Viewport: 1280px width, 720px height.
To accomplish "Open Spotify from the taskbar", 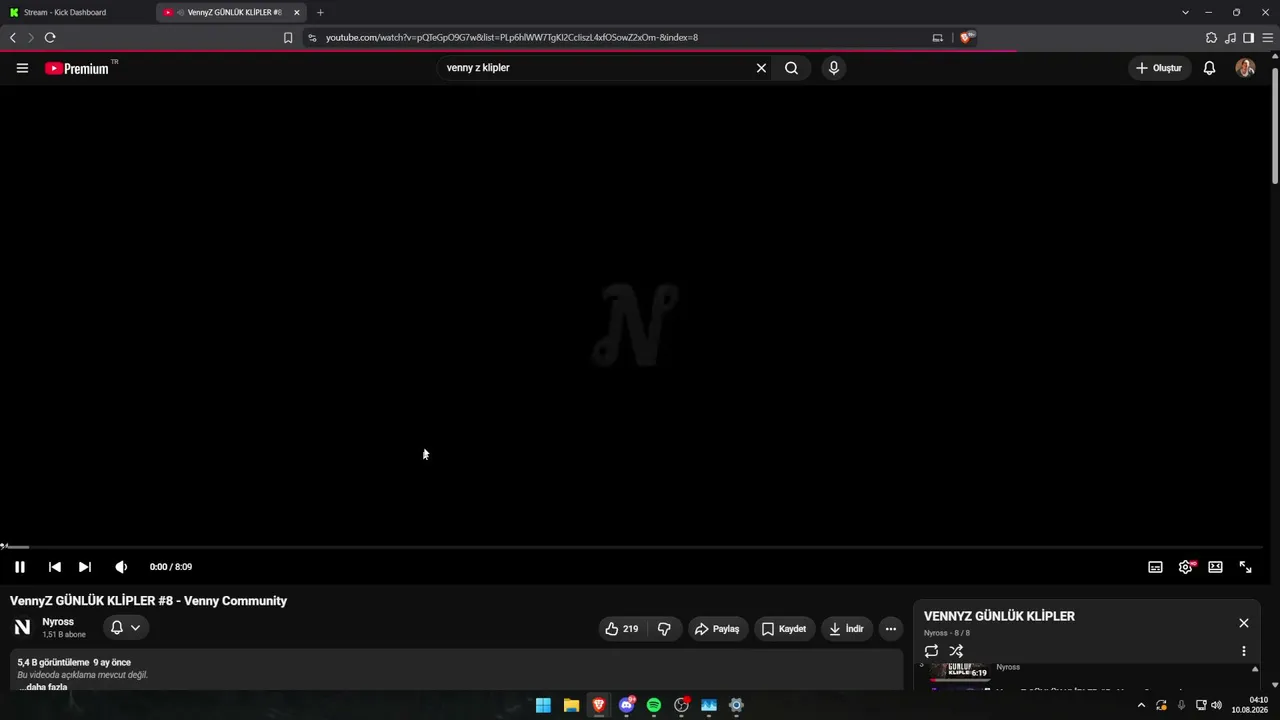I will [654, 705].
